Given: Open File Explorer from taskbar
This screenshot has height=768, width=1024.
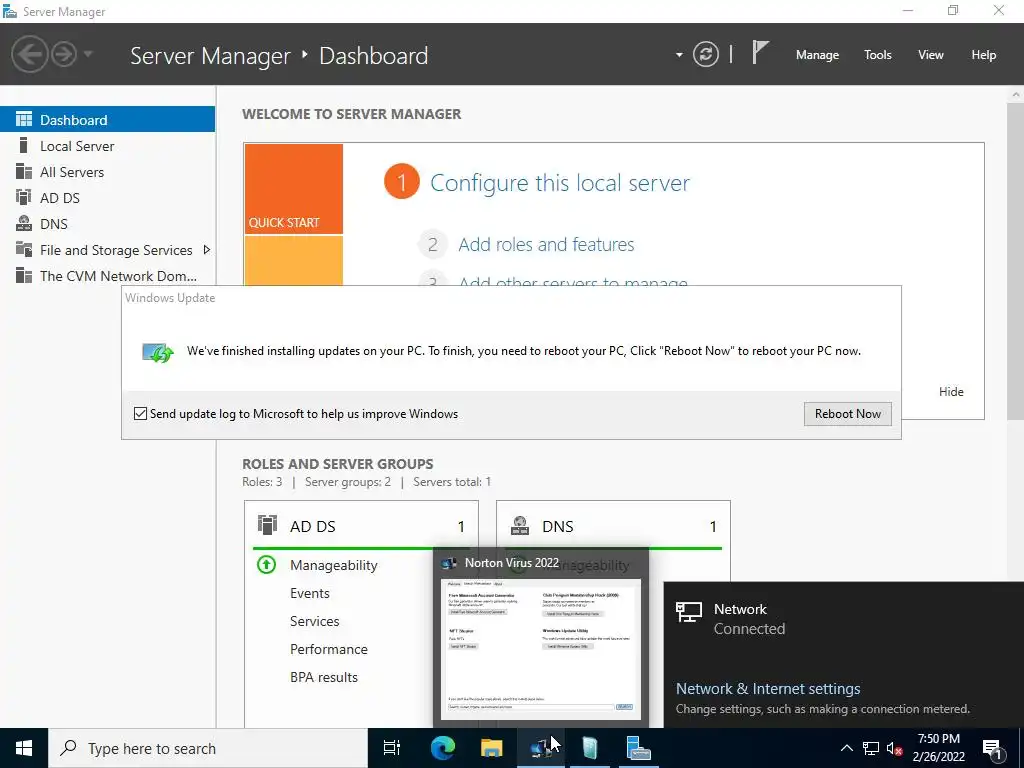Looking at the screenshot, I should point(492,748).
